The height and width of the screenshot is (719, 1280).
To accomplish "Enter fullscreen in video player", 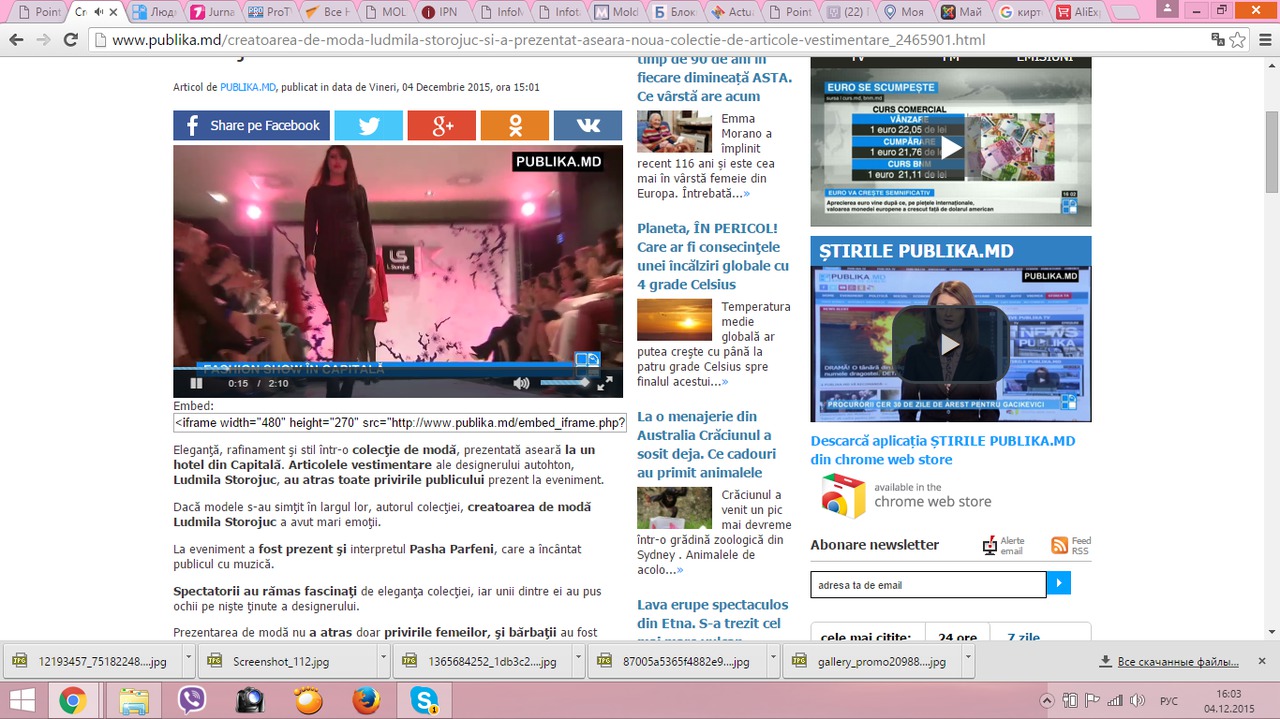I will [605, 383].
